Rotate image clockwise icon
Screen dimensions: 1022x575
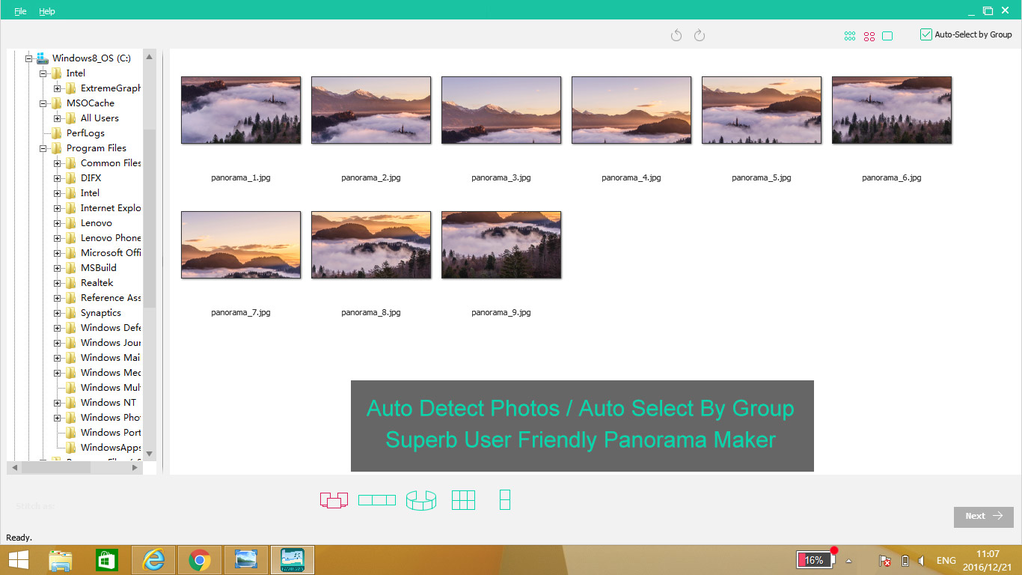click(699, 35)
